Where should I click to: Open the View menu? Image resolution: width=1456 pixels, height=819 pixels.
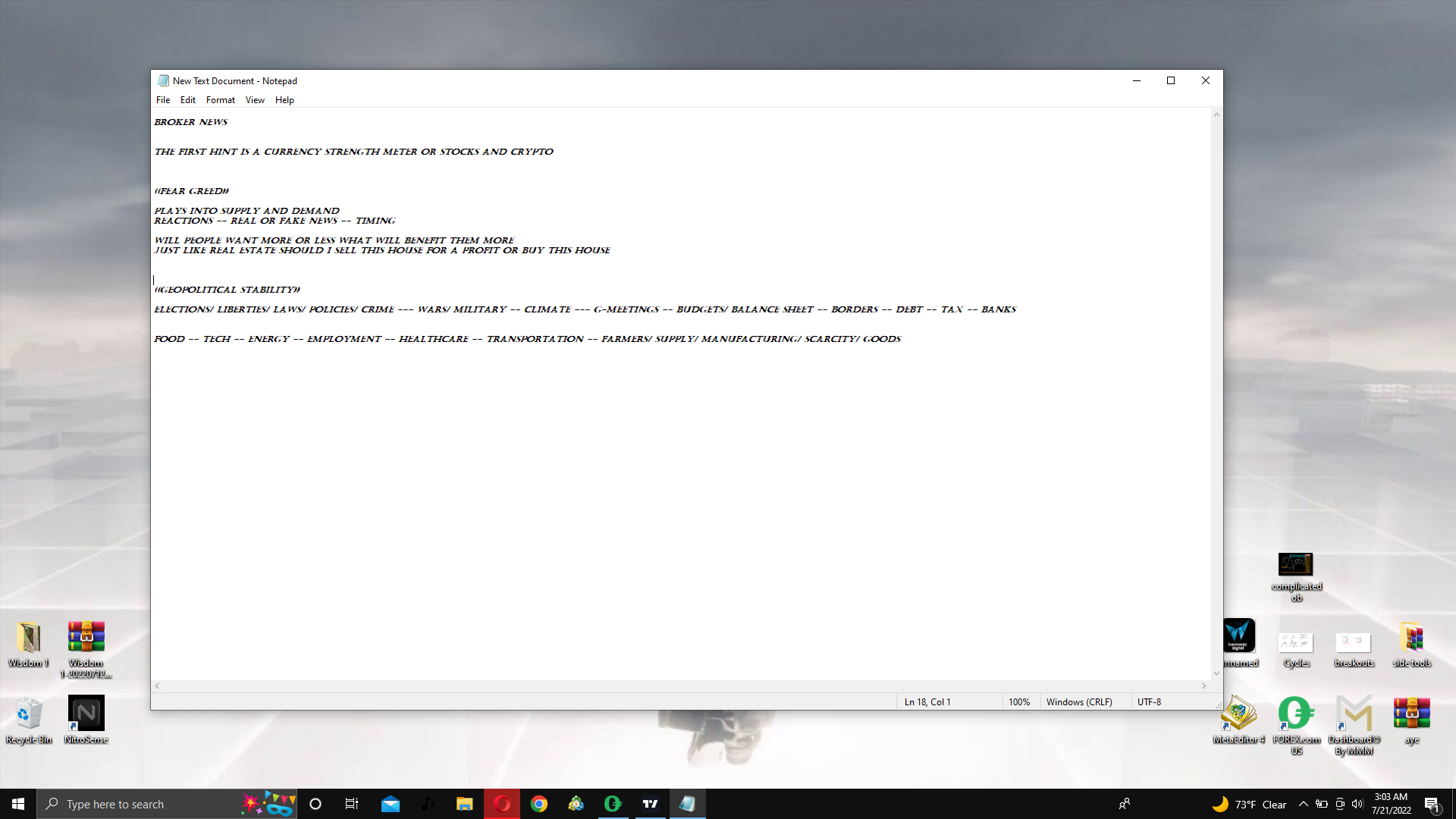click(255, 100)
